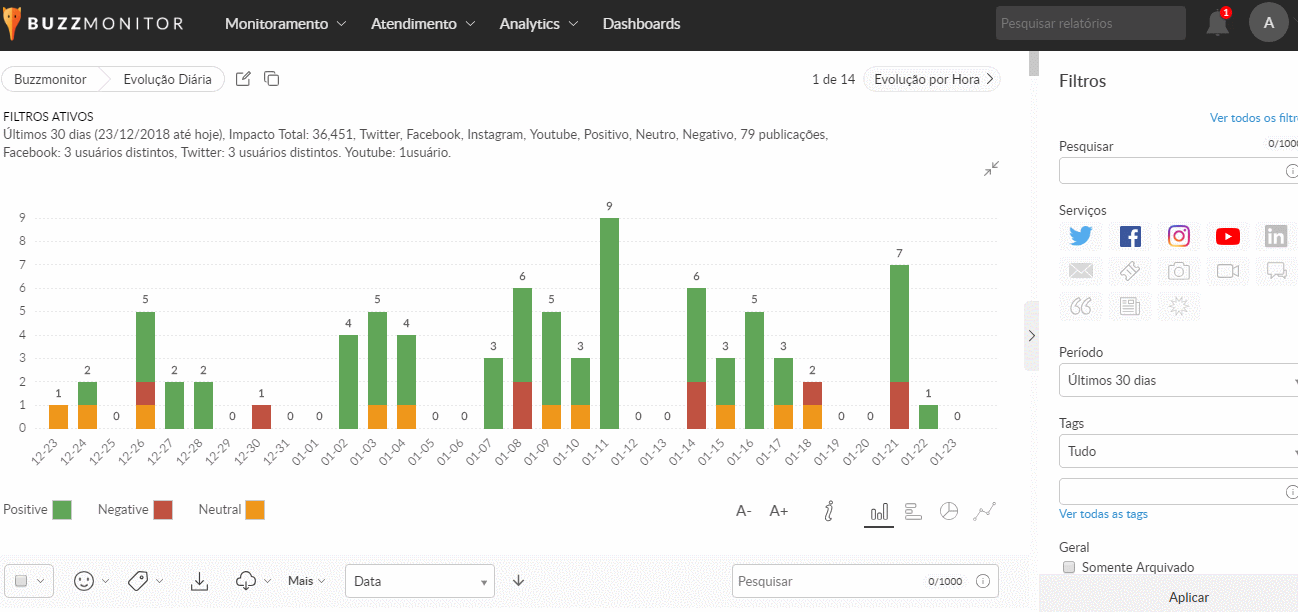
Task: Open the Monitoramento menu
Action: (285, 24)
